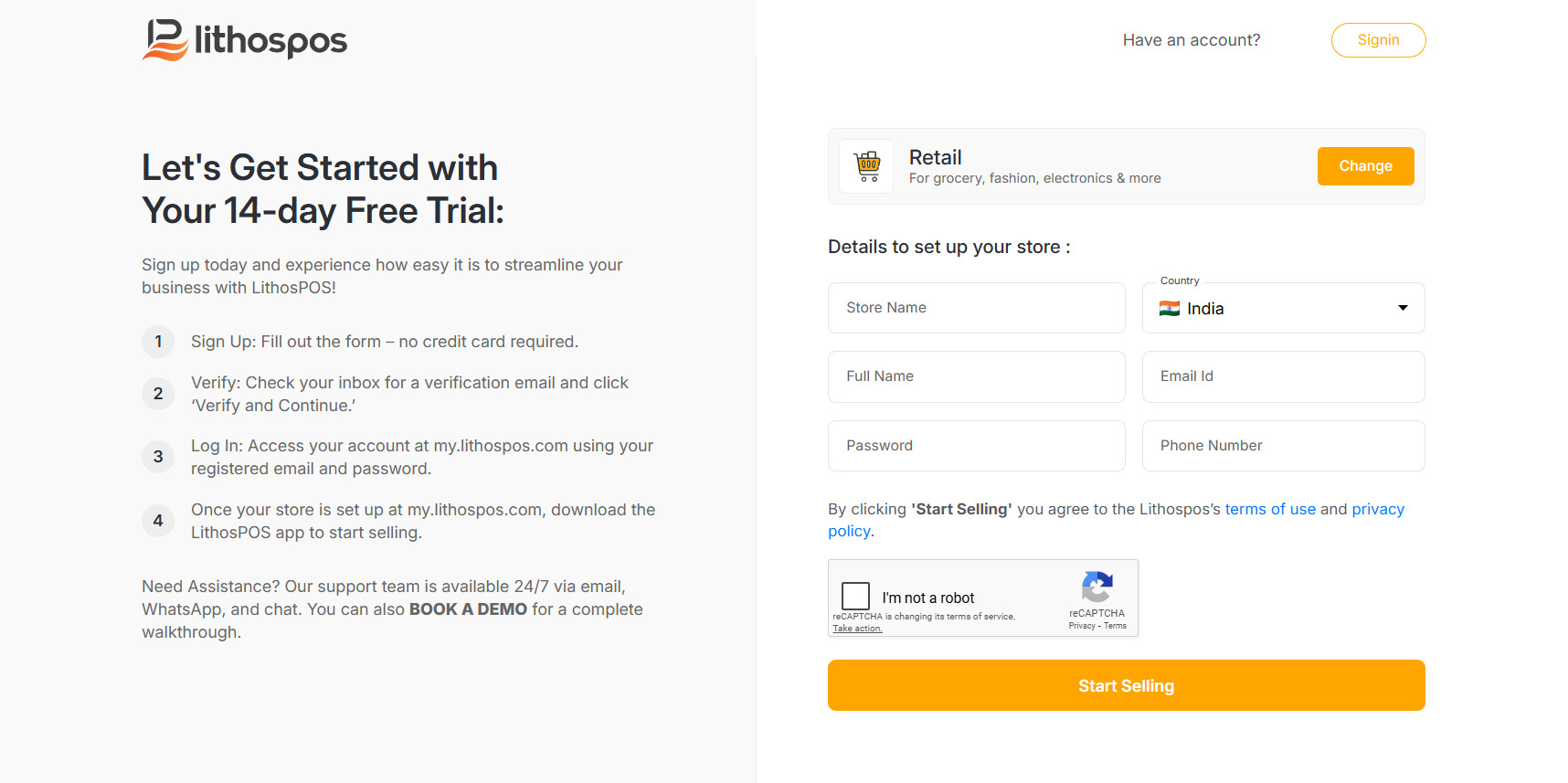The width and height of the screenshot is (1568, 783).
Task: Click the reCAPTCHA logo icon
Action: click(1097, 587)
